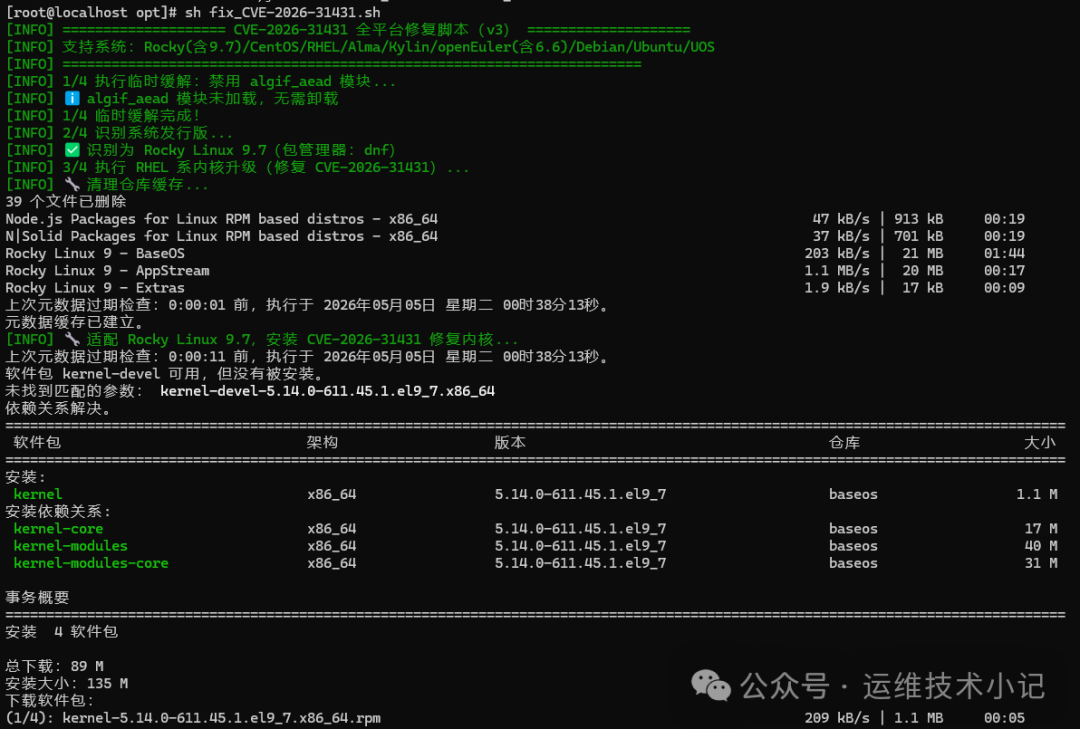Screen dimensions: 1080x729
Task: Click the 'Rocky Linux 9 - AppStream' line
Action: coord(515,271)
